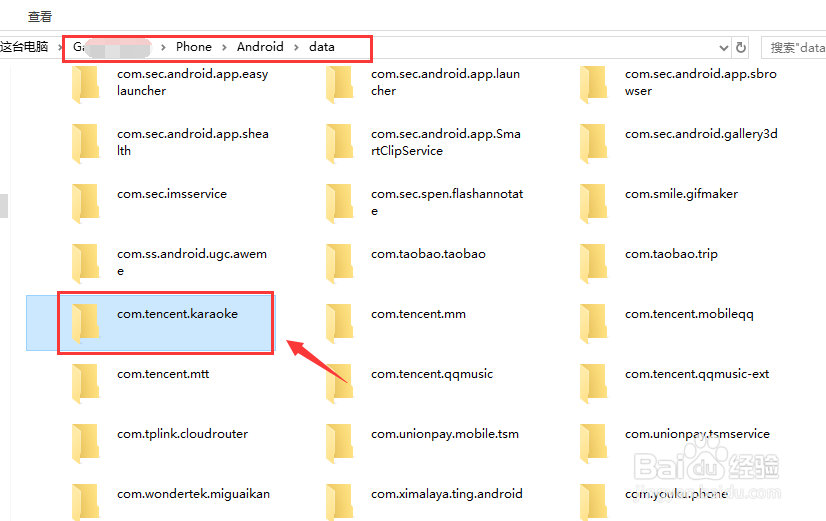
Task: Select the com.taobao.trip folder icon
Action: pyautogui.click(x=594, y=263)
